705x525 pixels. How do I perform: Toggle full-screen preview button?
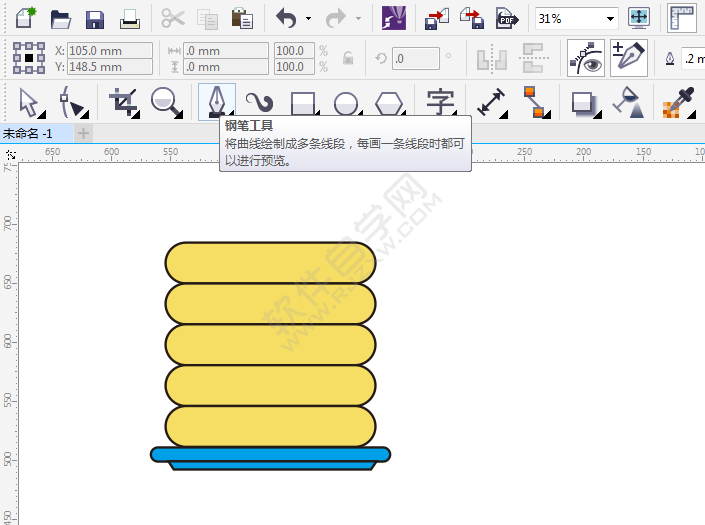(x=639, y=18)
